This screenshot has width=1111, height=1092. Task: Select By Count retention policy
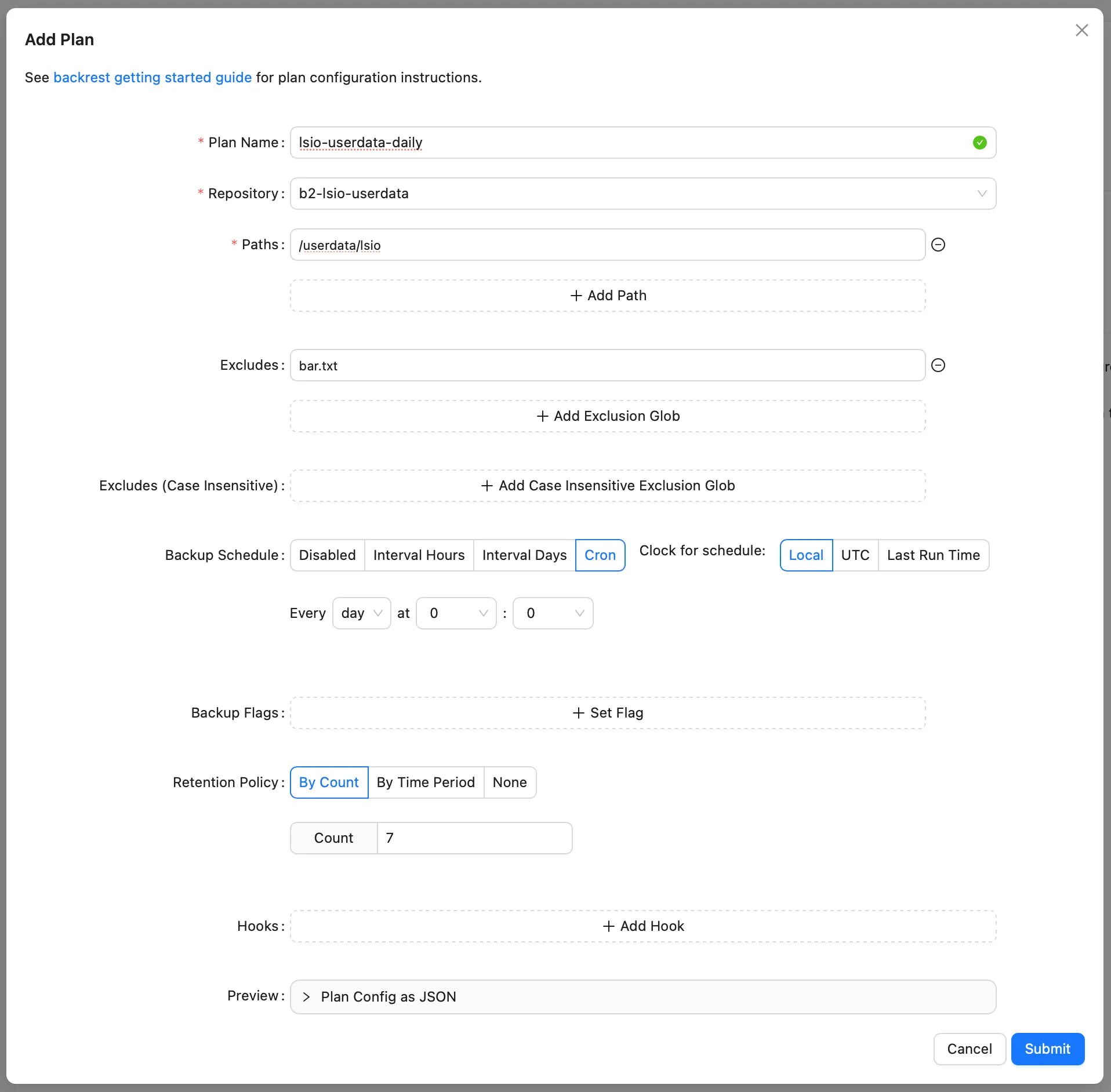[329, 782]
